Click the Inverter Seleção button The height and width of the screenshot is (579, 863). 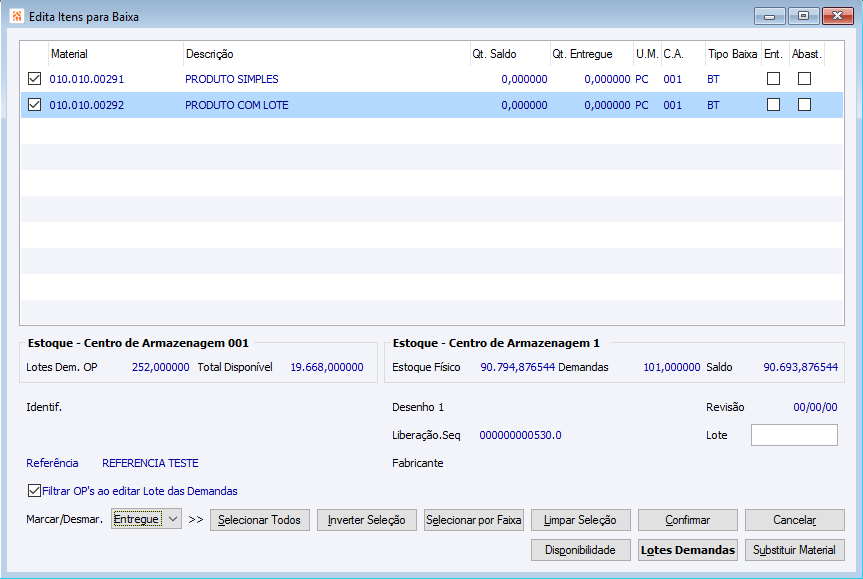click(x=367, y=520)
